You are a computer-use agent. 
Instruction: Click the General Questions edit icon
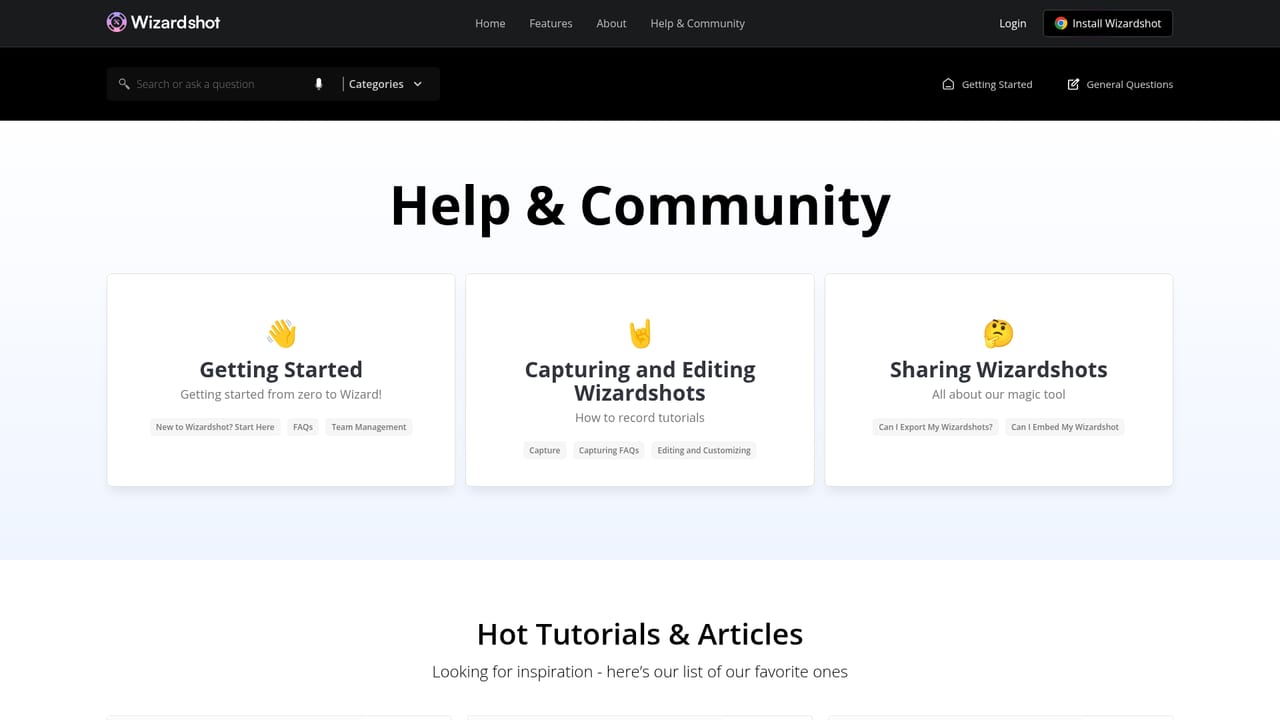[x=1073, y=84]
